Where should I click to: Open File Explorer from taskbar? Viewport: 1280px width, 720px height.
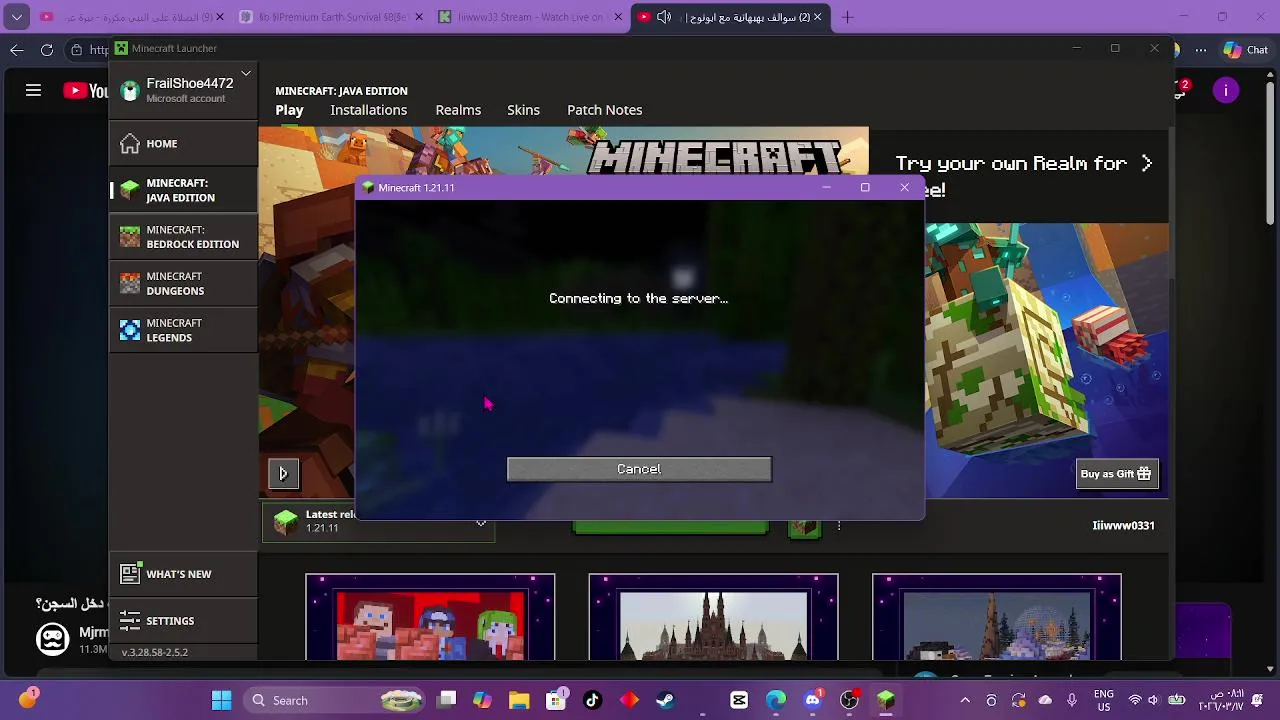click(x=519, y=700)
